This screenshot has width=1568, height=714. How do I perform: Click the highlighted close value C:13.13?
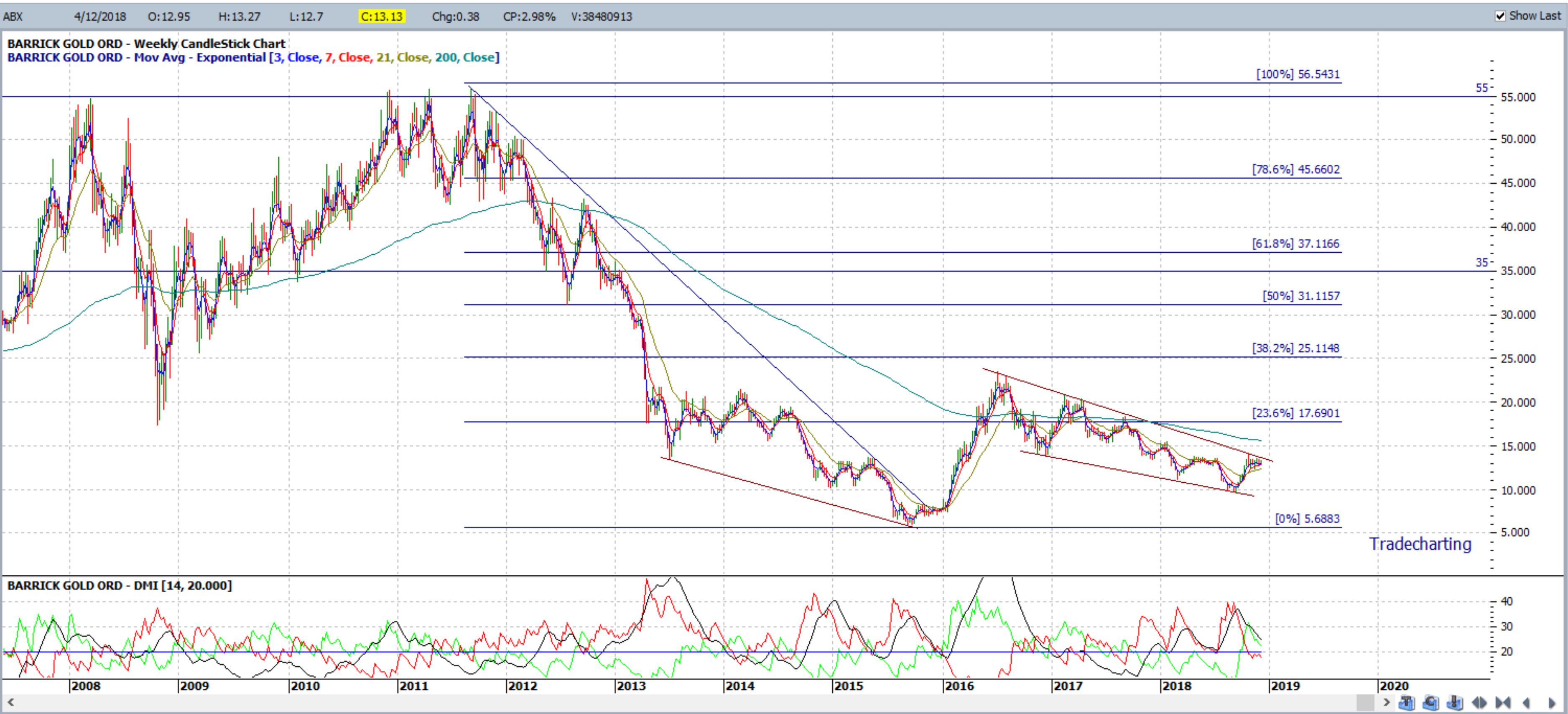pyautogui.click(x=382, y=16)
